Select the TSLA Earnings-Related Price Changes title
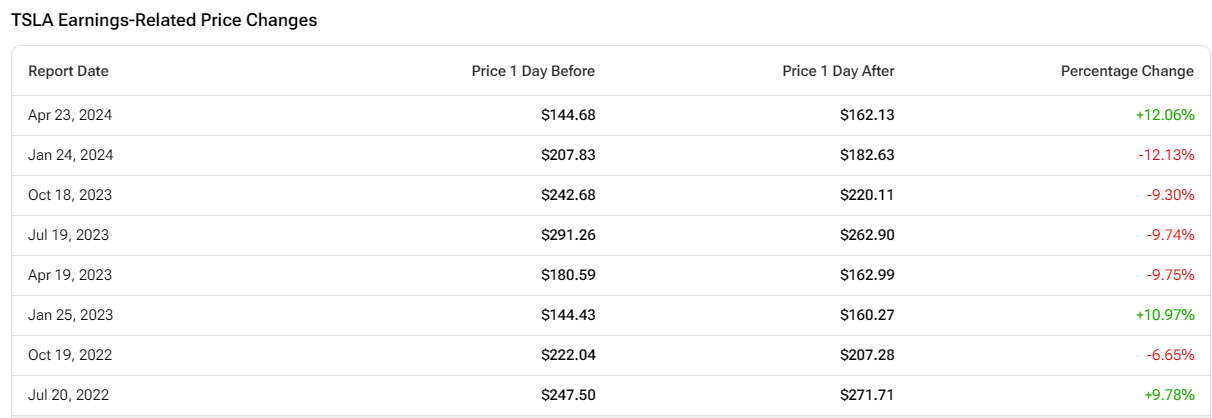 tap(164, 20)
